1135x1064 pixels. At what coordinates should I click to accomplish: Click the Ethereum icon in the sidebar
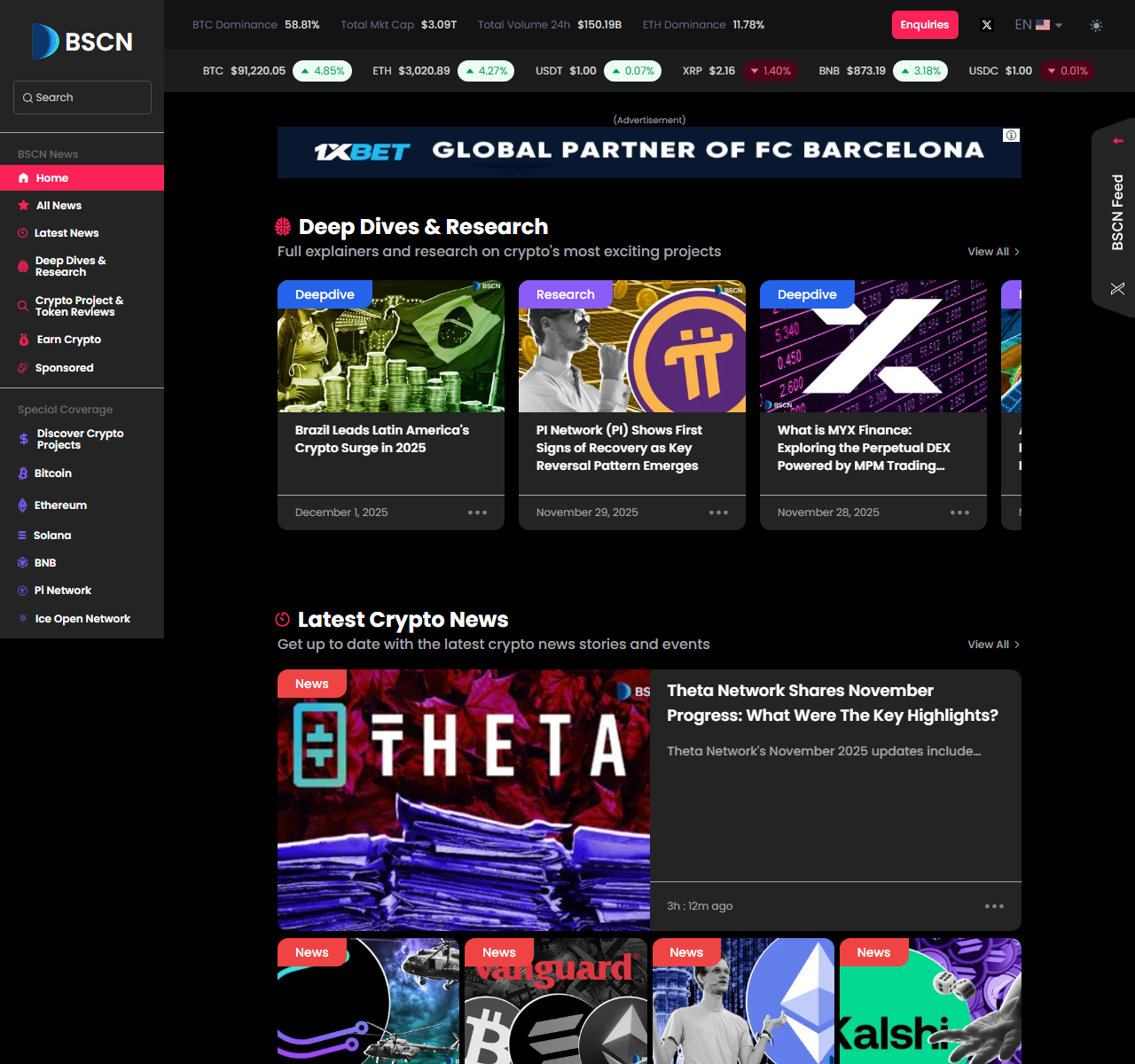(x=23, y=505)
